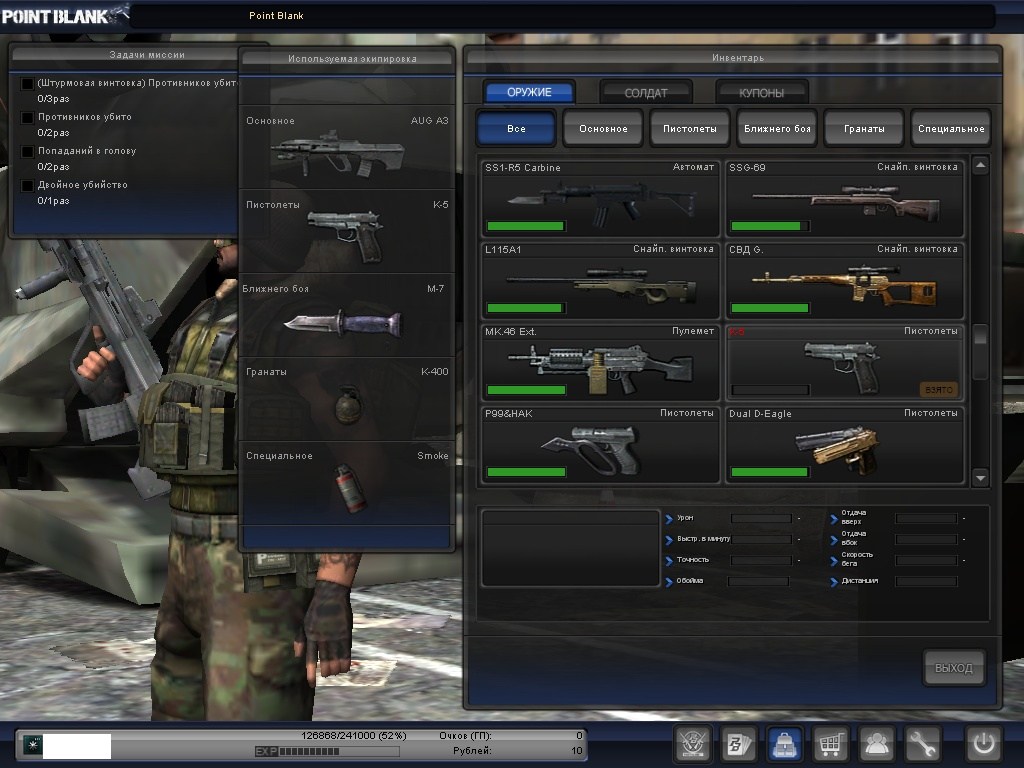The height and width of the screenshot is (768, 1024).
Task: Click SS1-R5 Carbine green durability bar
Action: pyautogui.click(x=526, y=226)
